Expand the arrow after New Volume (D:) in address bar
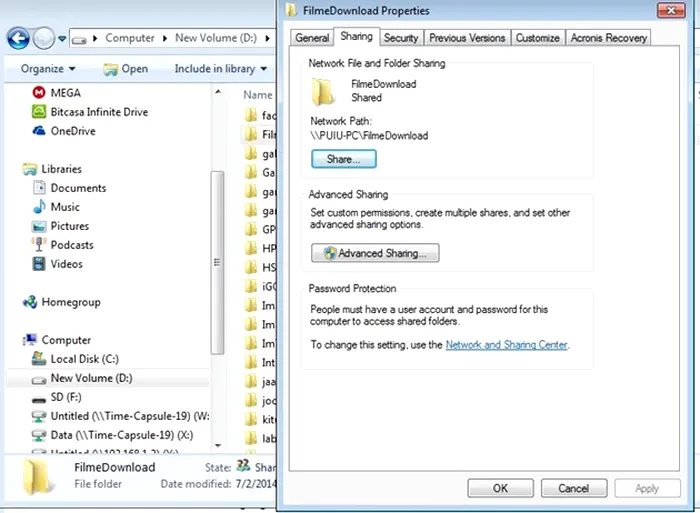 [267, 39]
